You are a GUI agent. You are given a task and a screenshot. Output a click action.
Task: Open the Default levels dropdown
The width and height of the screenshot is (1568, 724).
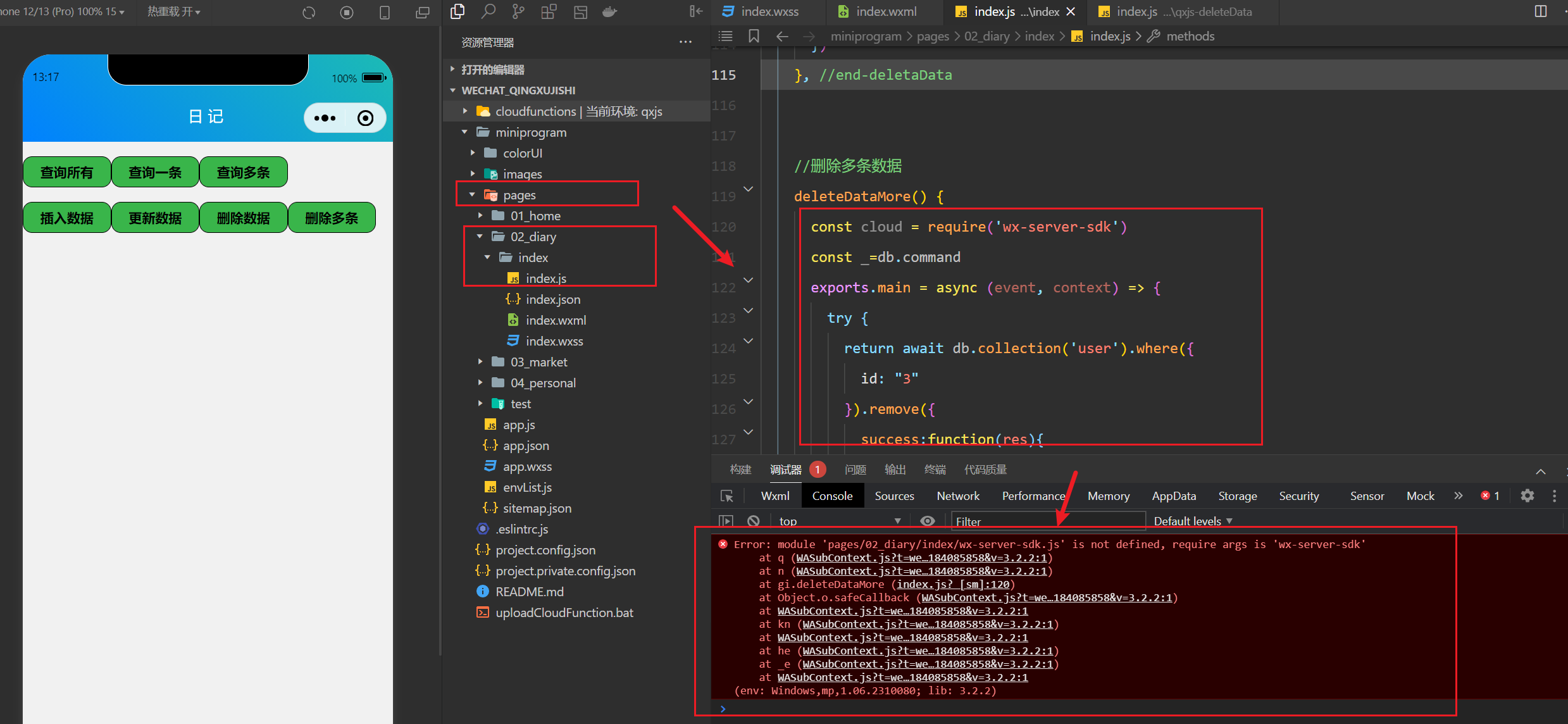[x=1193, y=521]
